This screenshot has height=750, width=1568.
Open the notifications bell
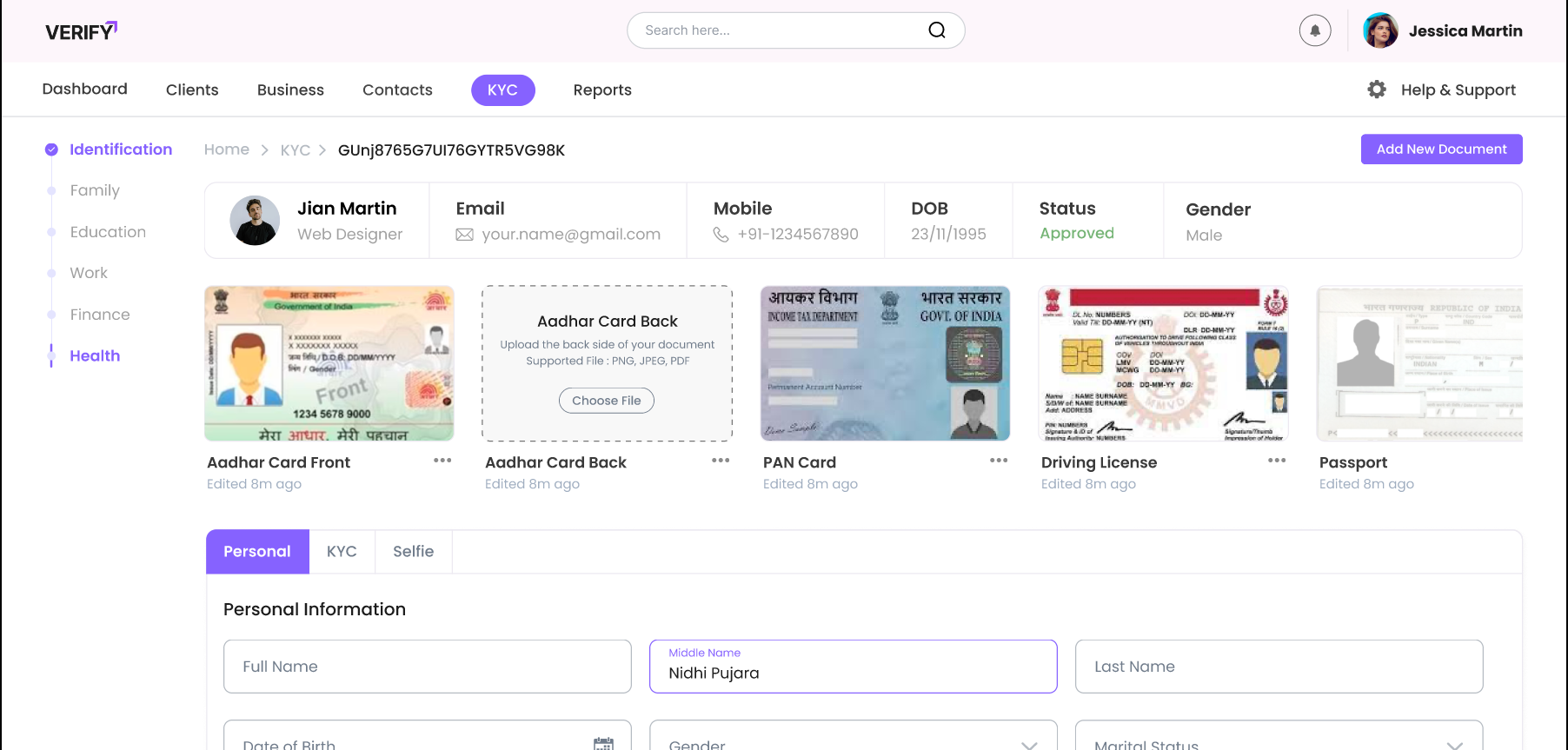pos(1314,30)
